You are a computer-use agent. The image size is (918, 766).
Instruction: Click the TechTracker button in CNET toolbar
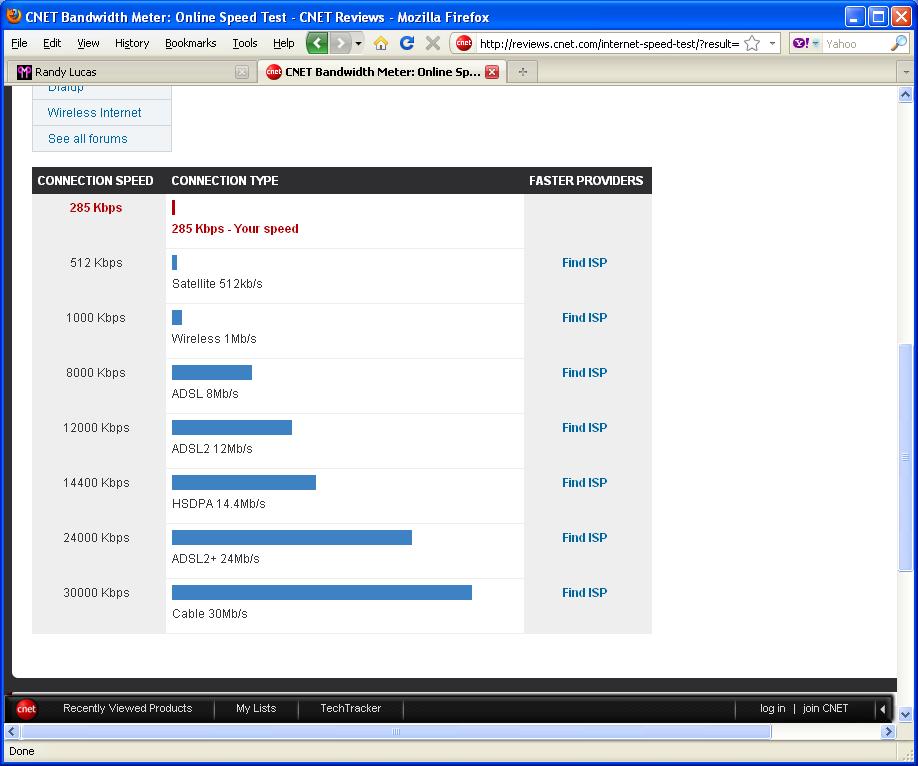click(x=350, y=708)
